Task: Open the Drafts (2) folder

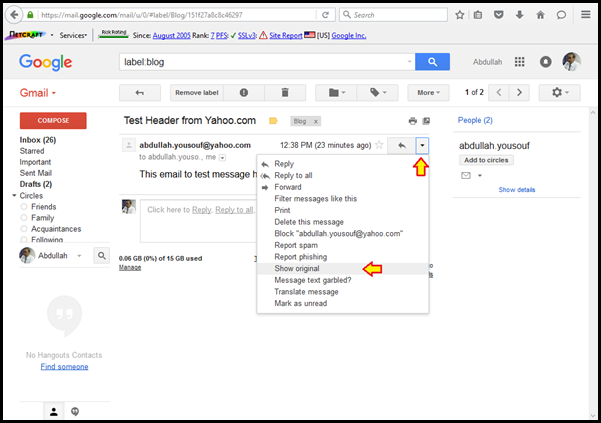Action: 36,184
